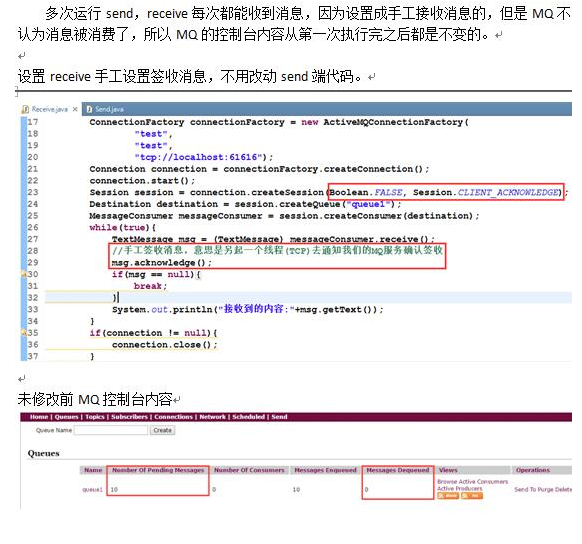Viewport: 582px width, 544px height.
Task: Focus the Queue Name input field
Action: [x=111, y=430]
